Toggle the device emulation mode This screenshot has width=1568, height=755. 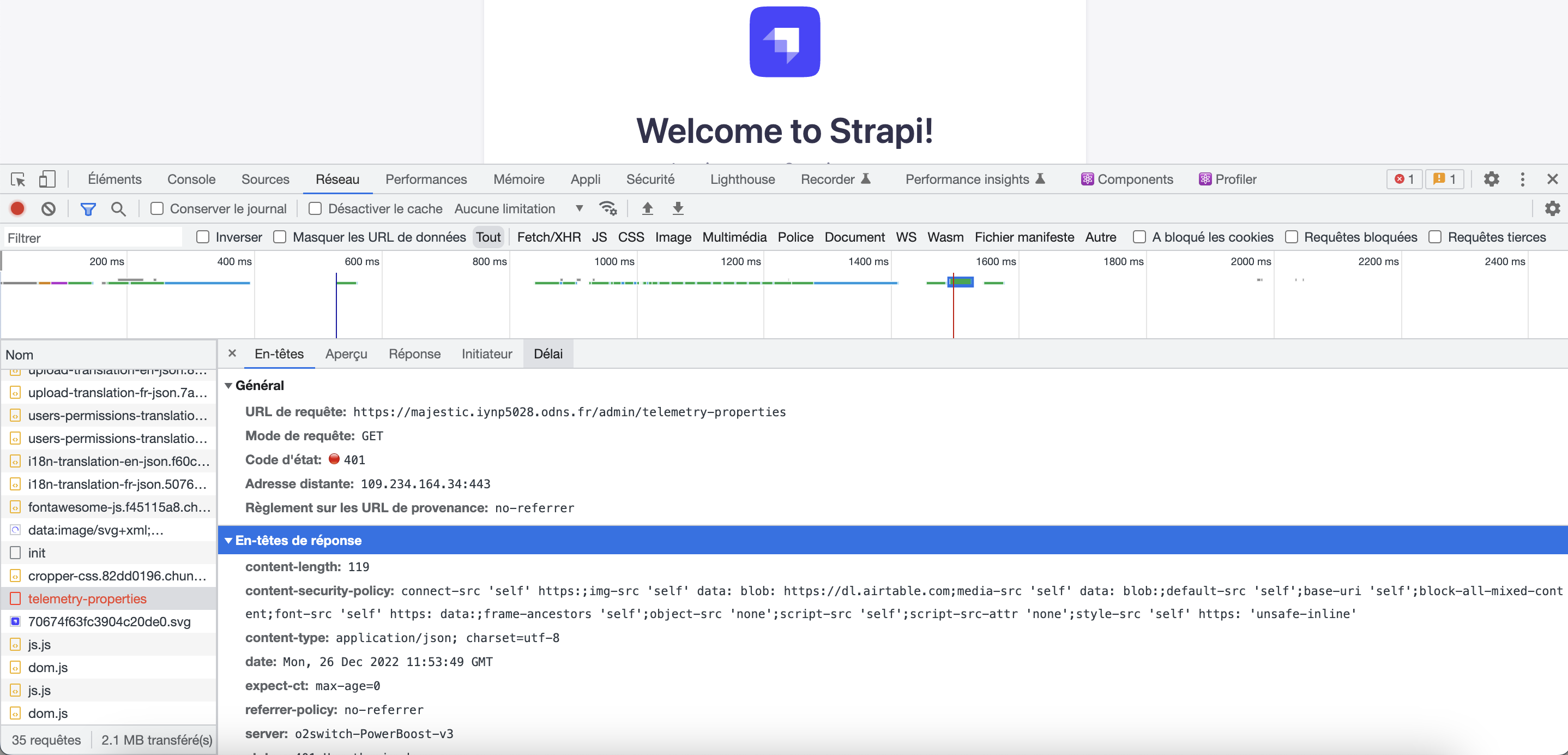(x=47, y=179)
